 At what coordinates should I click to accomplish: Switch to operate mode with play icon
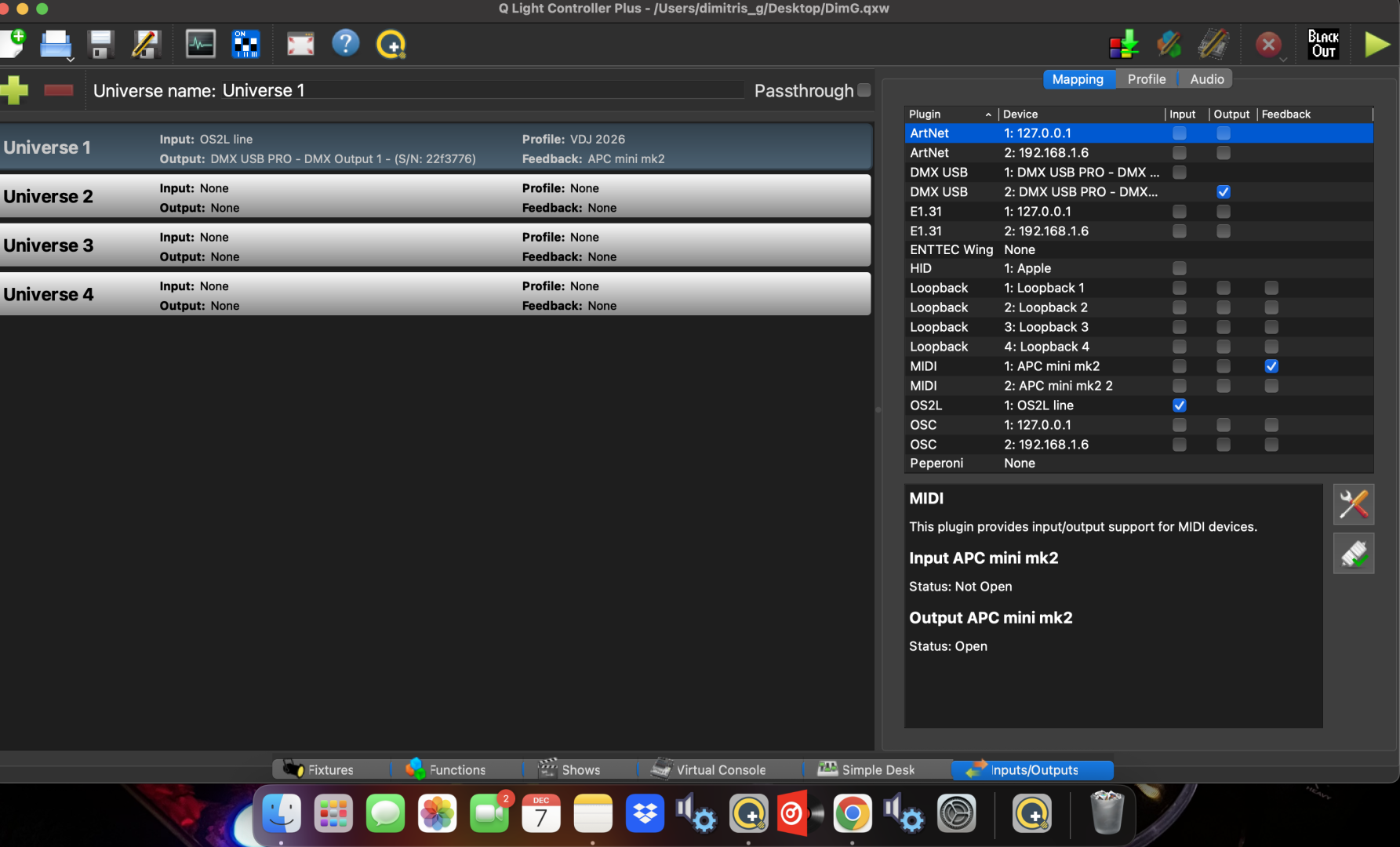pyautogui.click(x=1376, y=44)
